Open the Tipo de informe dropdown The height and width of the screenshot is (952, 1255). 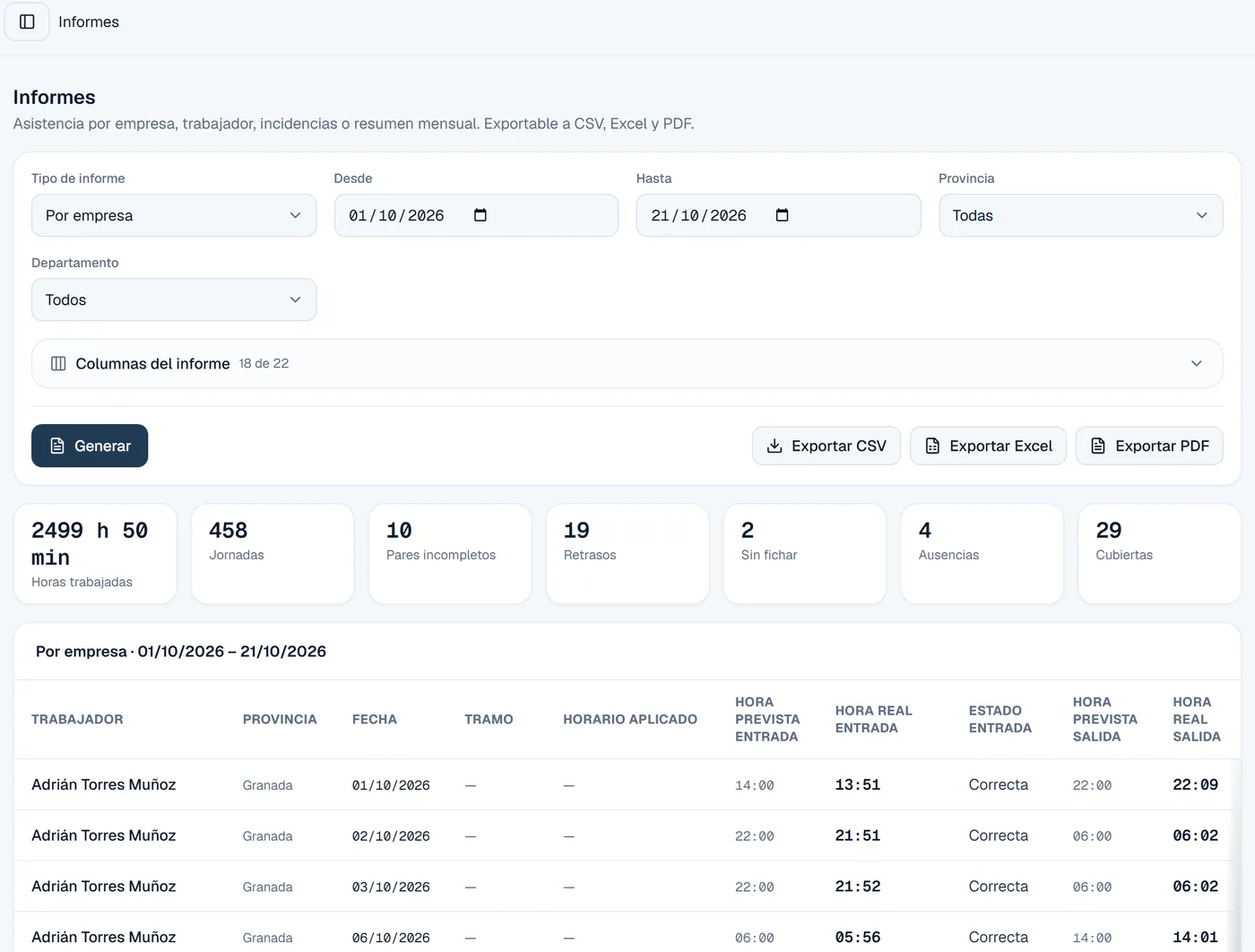click(x=174, y=215)
